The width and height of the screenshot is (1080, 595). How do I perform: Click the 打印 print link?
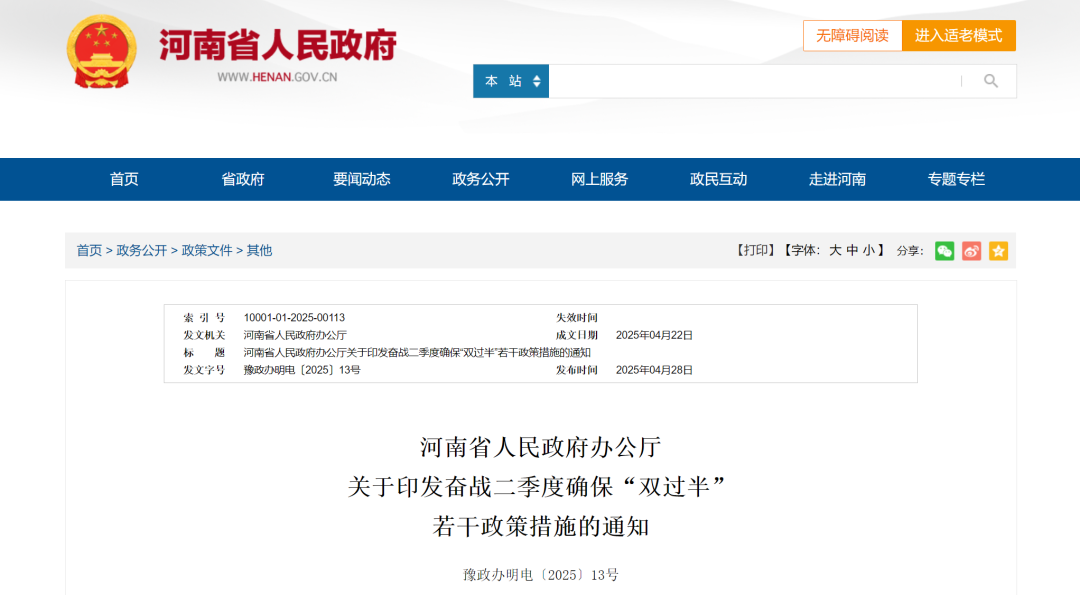pos(756,251)
